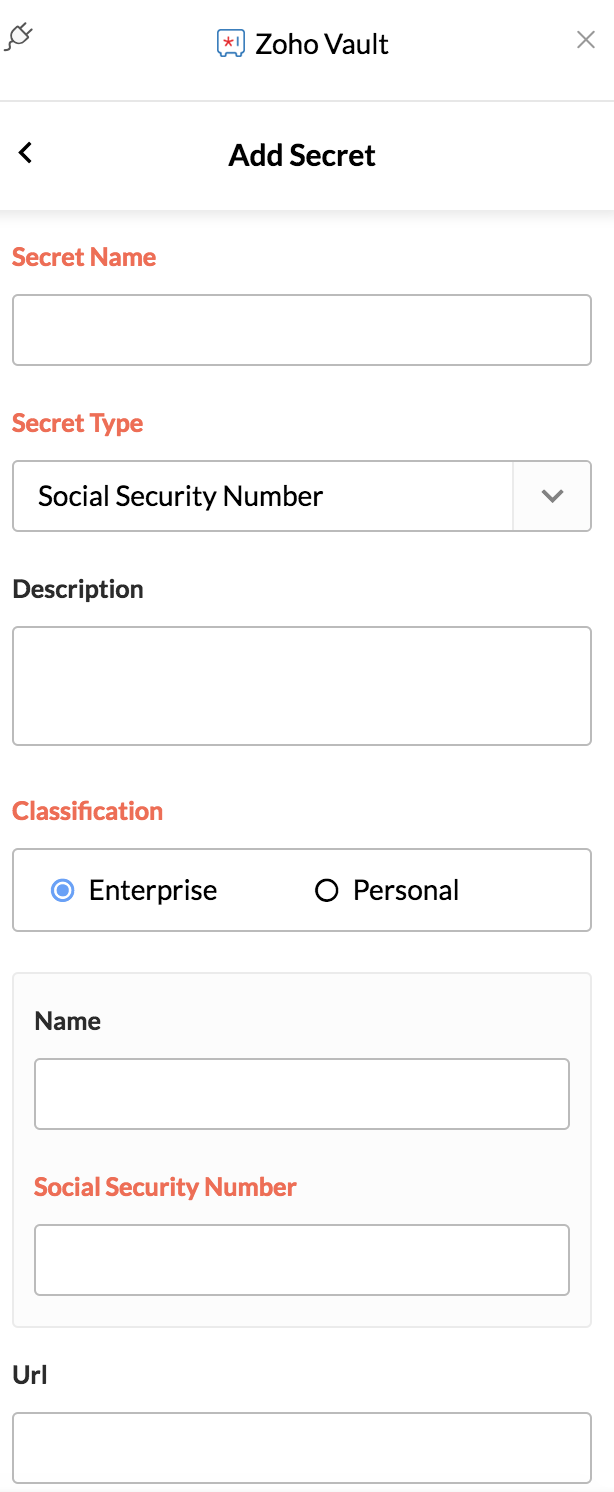Screen dimensions: 614x1492
Task: Click the Url field label
Action: (x=30, y=1375)
